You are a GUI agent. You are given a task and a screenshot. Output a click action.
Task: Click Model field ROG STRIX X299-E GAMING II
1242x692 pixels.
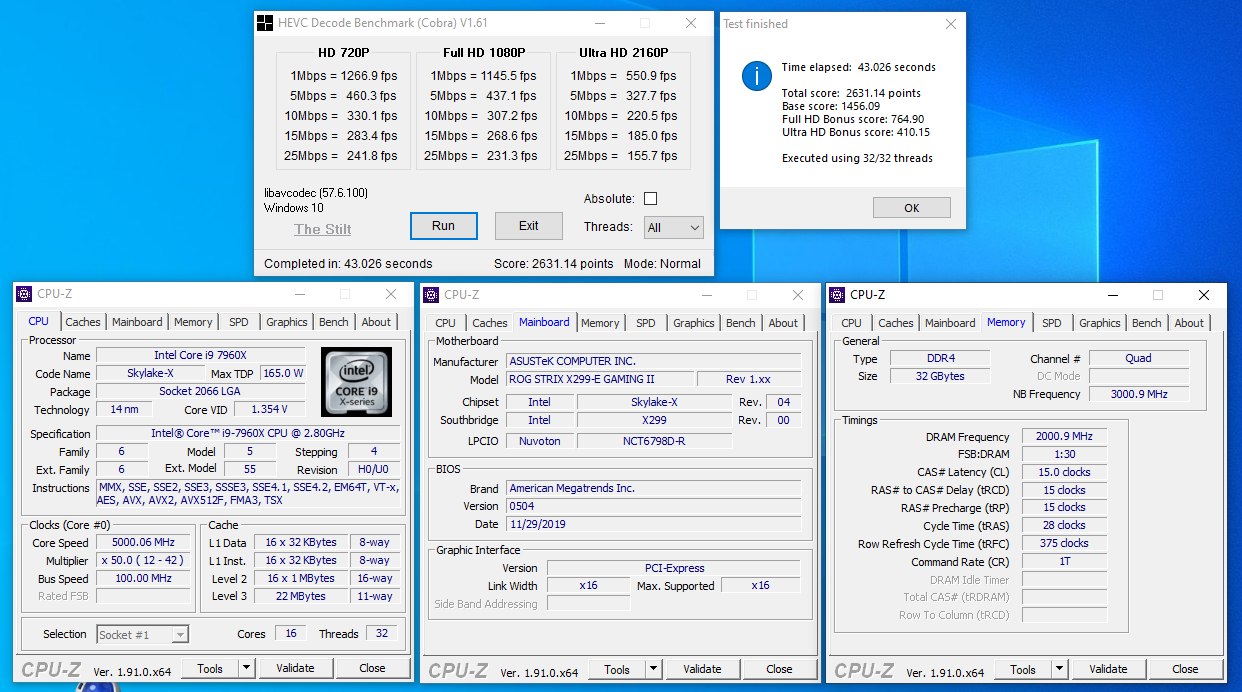coord(599,380)
